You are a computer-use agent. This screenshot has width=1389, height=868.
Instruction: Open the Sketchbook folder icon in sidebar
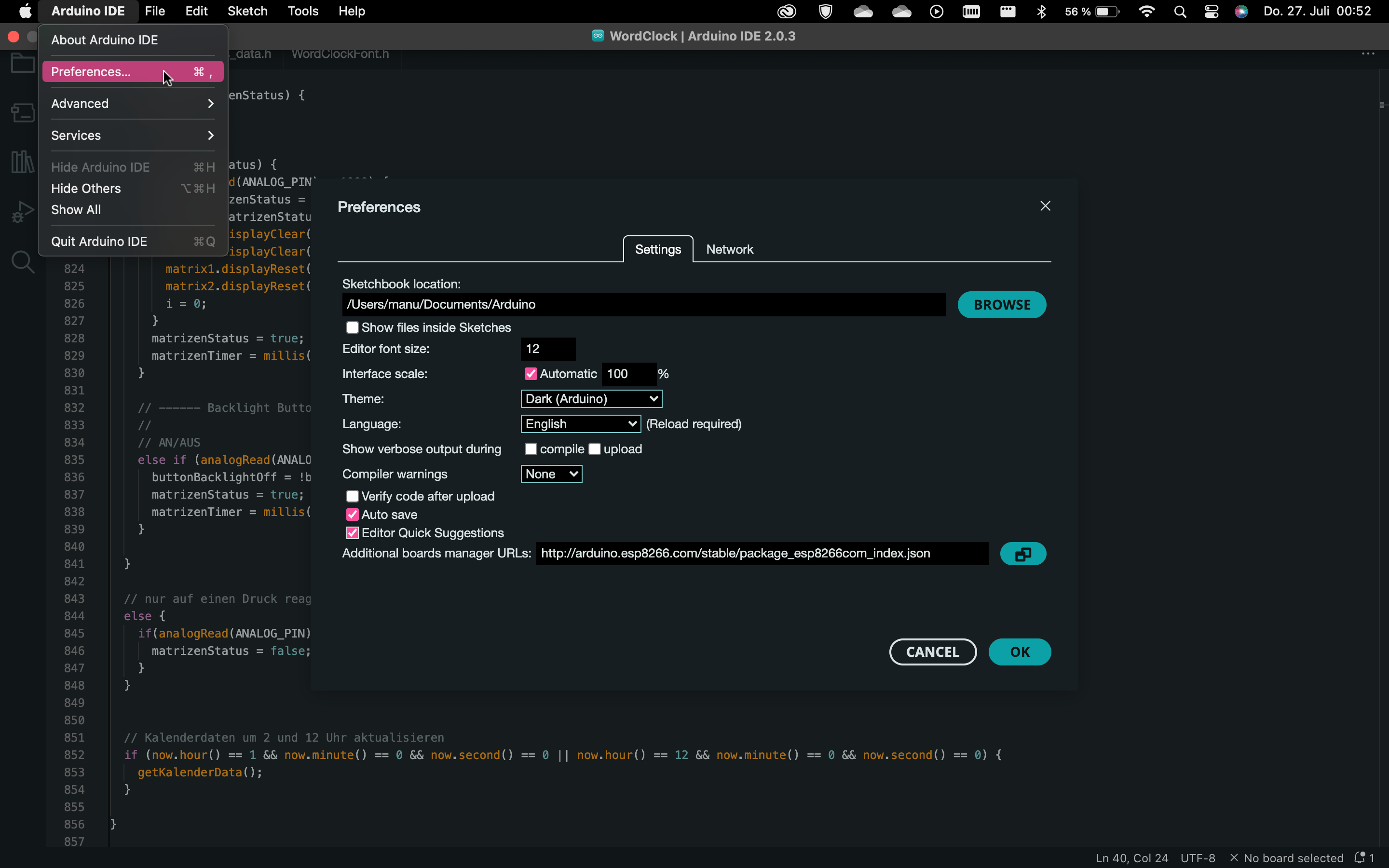(23, 63)
